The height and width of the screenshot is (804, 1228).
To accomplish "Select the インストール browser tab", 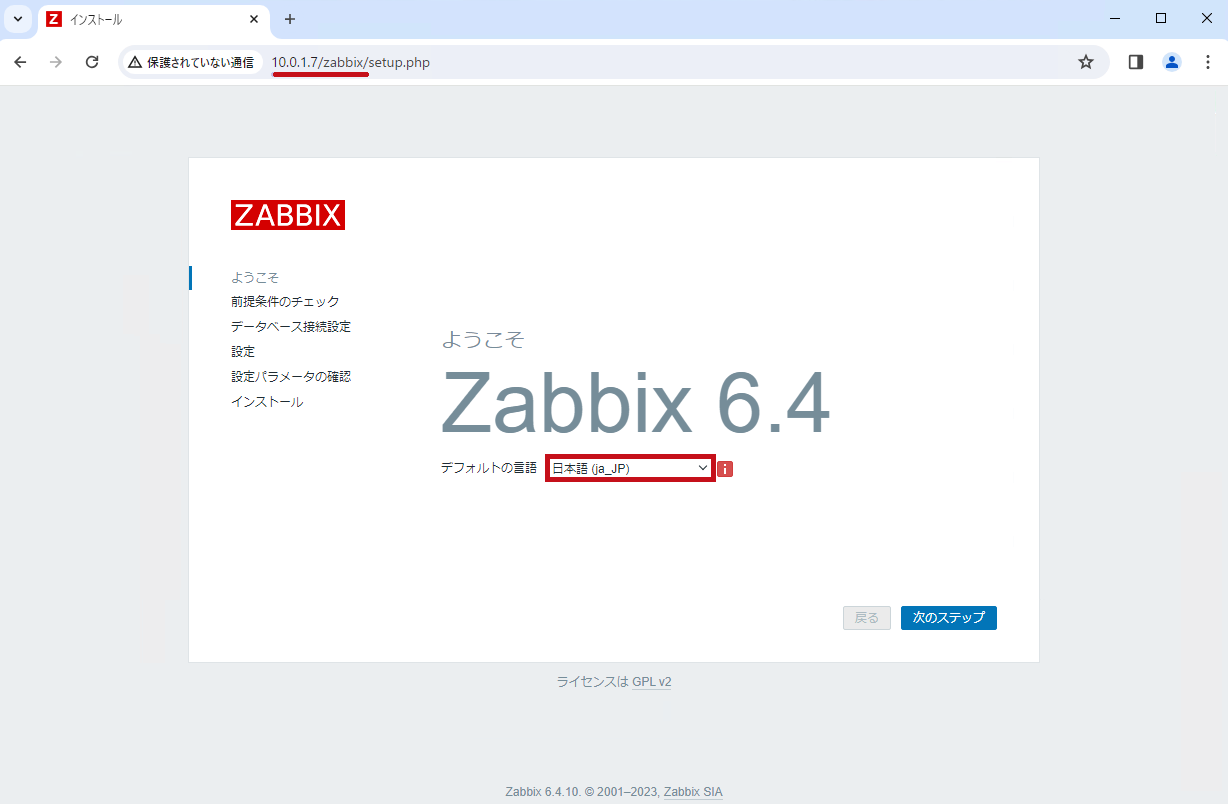I will click(x=153, y=19).
